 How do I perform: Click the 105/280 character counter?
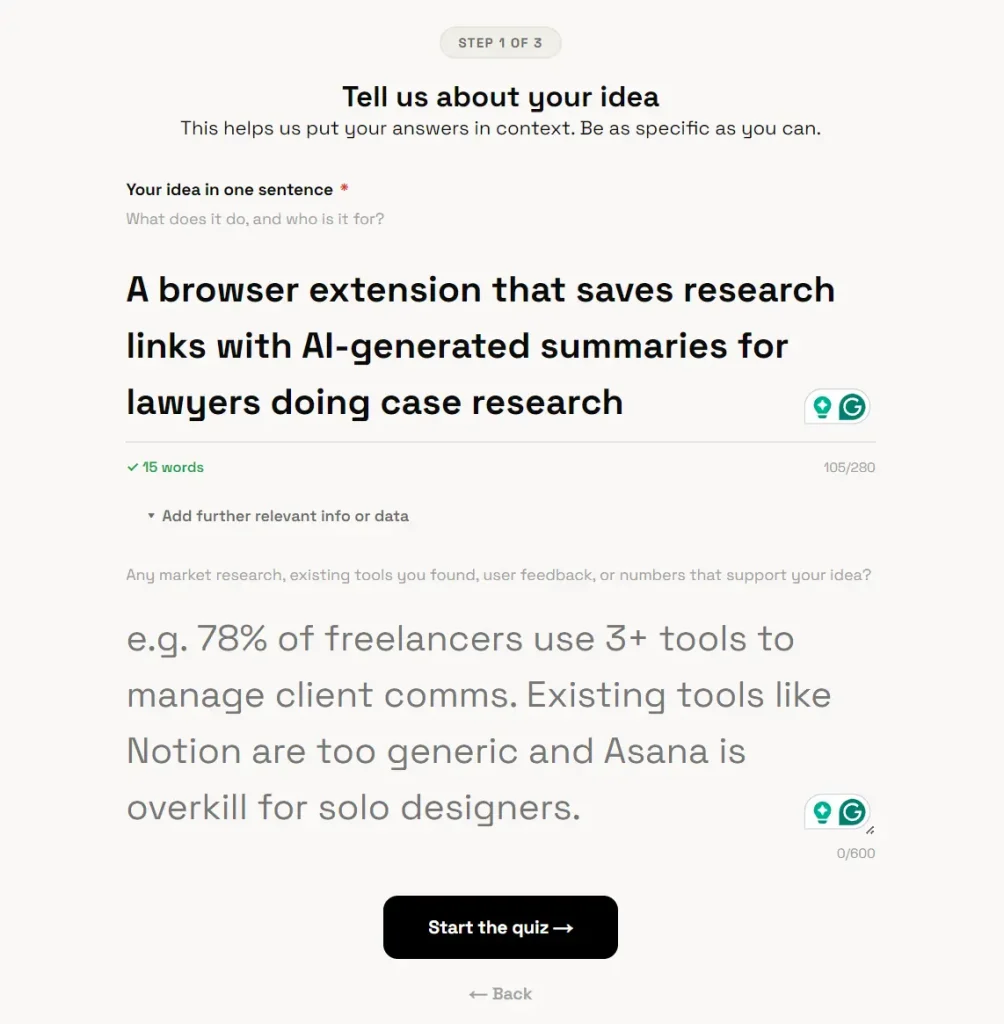tap(849, 467)
